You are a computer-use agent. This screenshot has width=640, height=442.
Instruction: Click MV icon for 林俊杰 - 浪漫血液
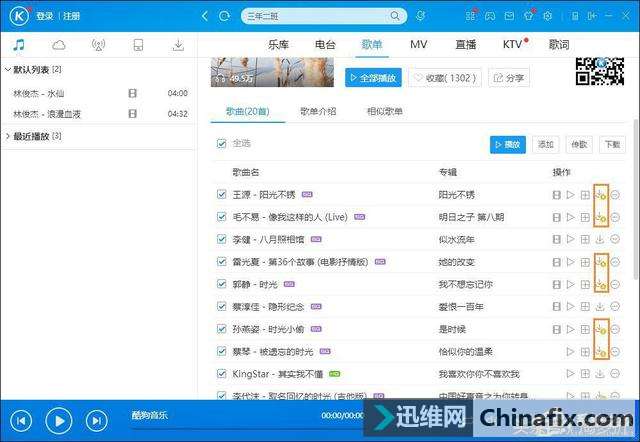click(x=133, y=113)
